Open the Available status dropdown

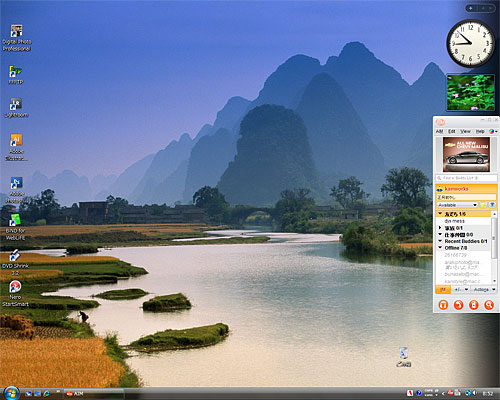click(x=457, y=205)
